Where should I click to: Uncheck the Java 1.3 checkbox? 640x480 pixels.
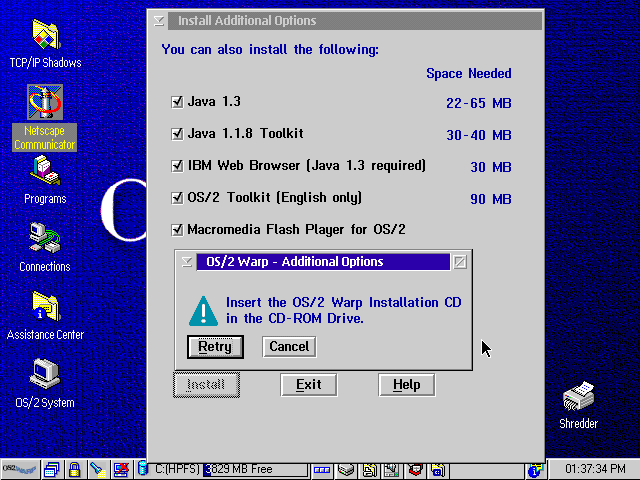click(x=177, y=102)
